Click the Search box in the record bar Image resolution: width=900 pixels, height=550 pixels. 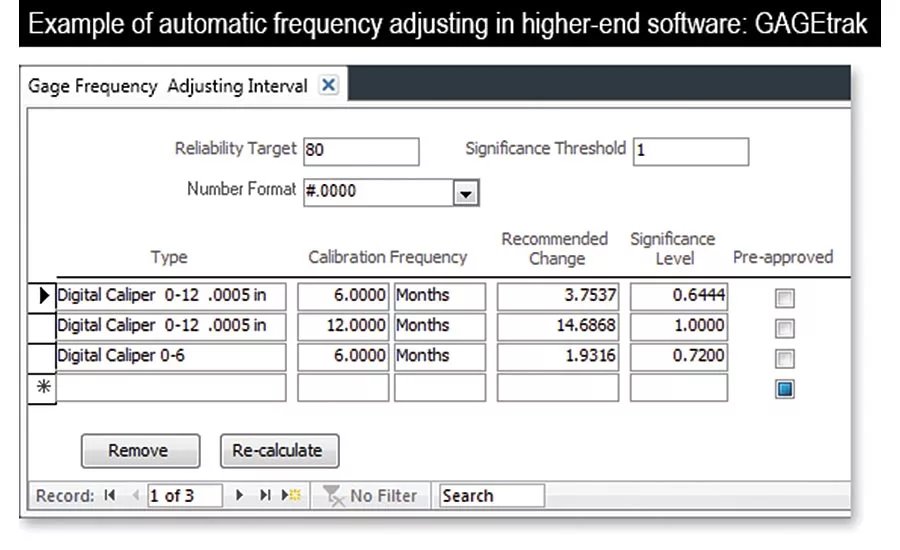[x=492, y=495]
